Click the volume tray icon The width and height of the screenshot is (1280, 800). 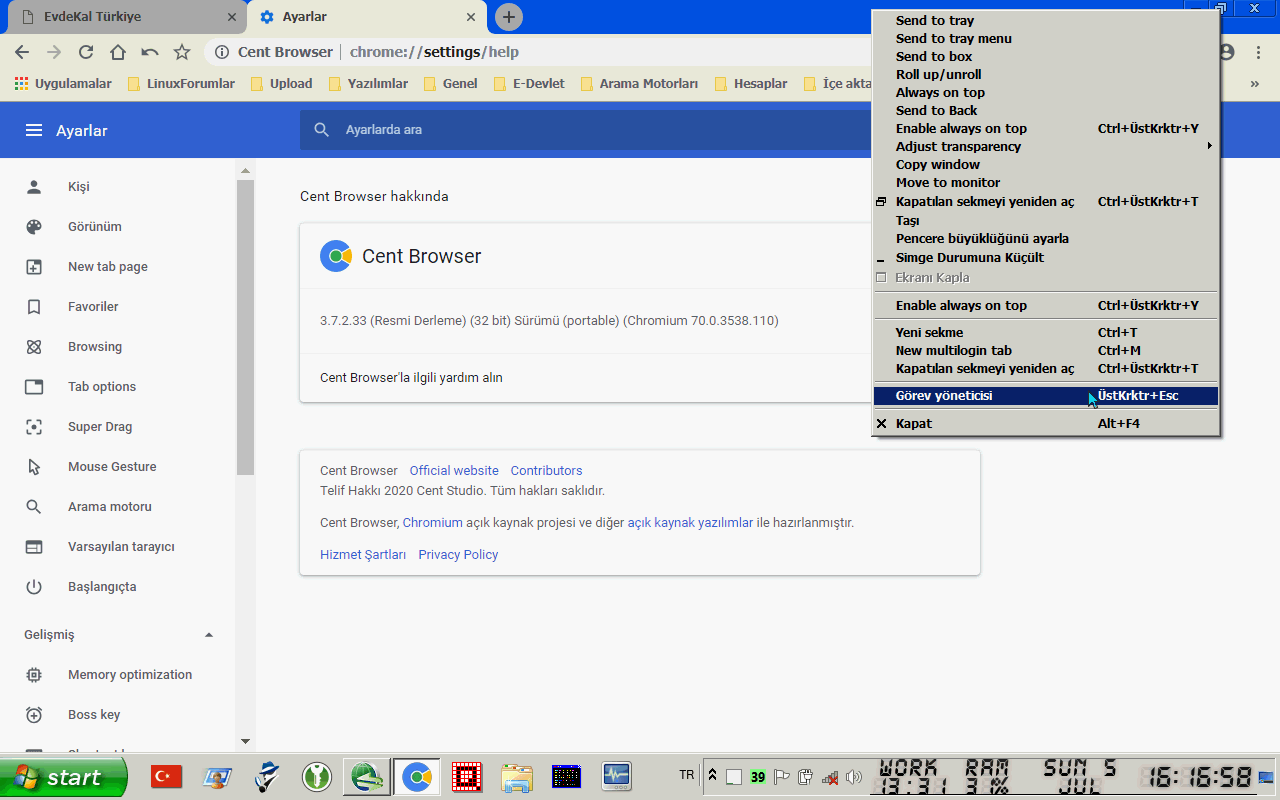coord(853,777)
